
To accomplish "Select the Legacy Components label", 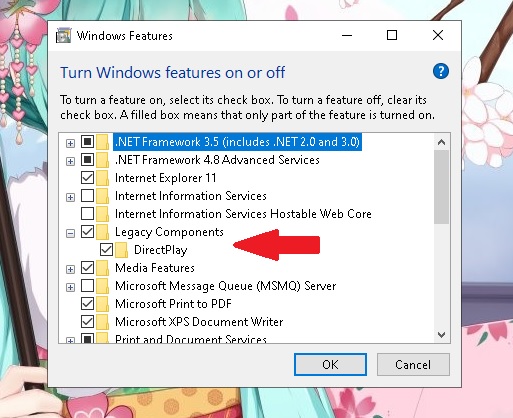I will (x=169, y=232).
